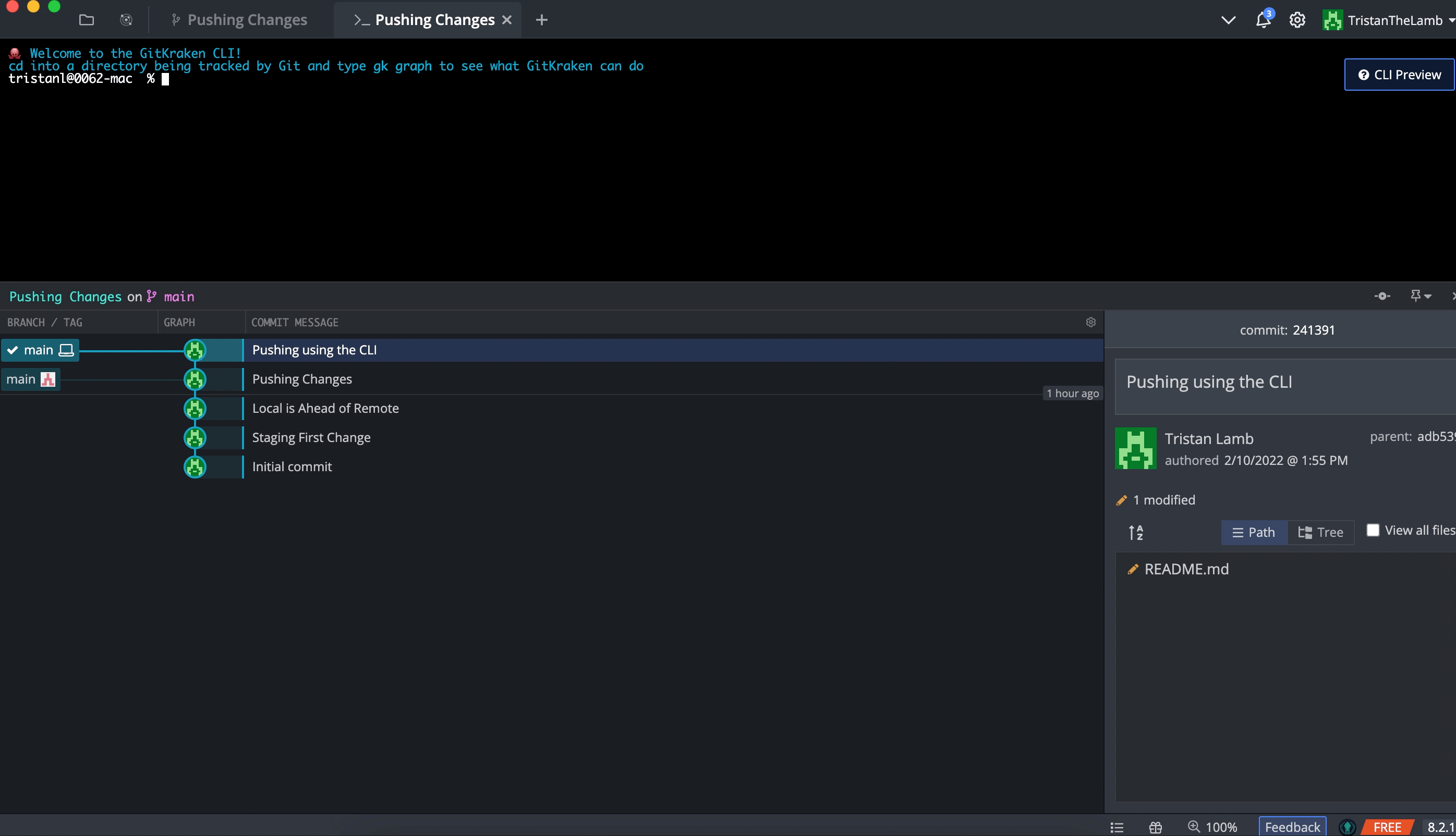Screen dimensions: 1456x836
Task: Click the CLI Preview button icon
Action: tap(1364, 74)
